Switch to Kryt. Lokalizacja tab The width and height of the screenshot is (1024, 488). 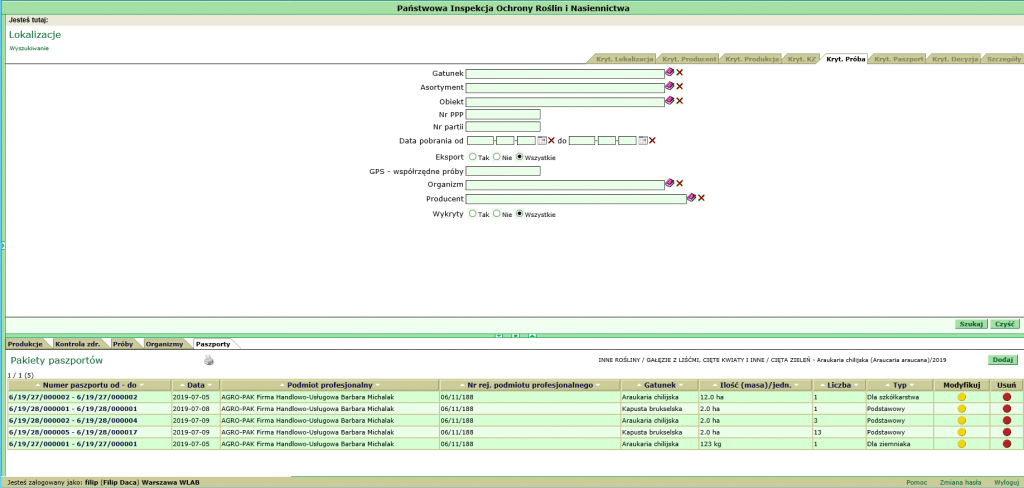point(624,59)
